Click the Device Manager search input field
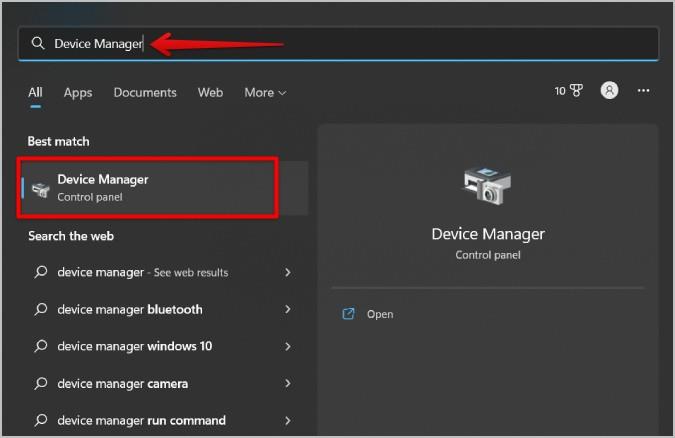 point(338,43)
